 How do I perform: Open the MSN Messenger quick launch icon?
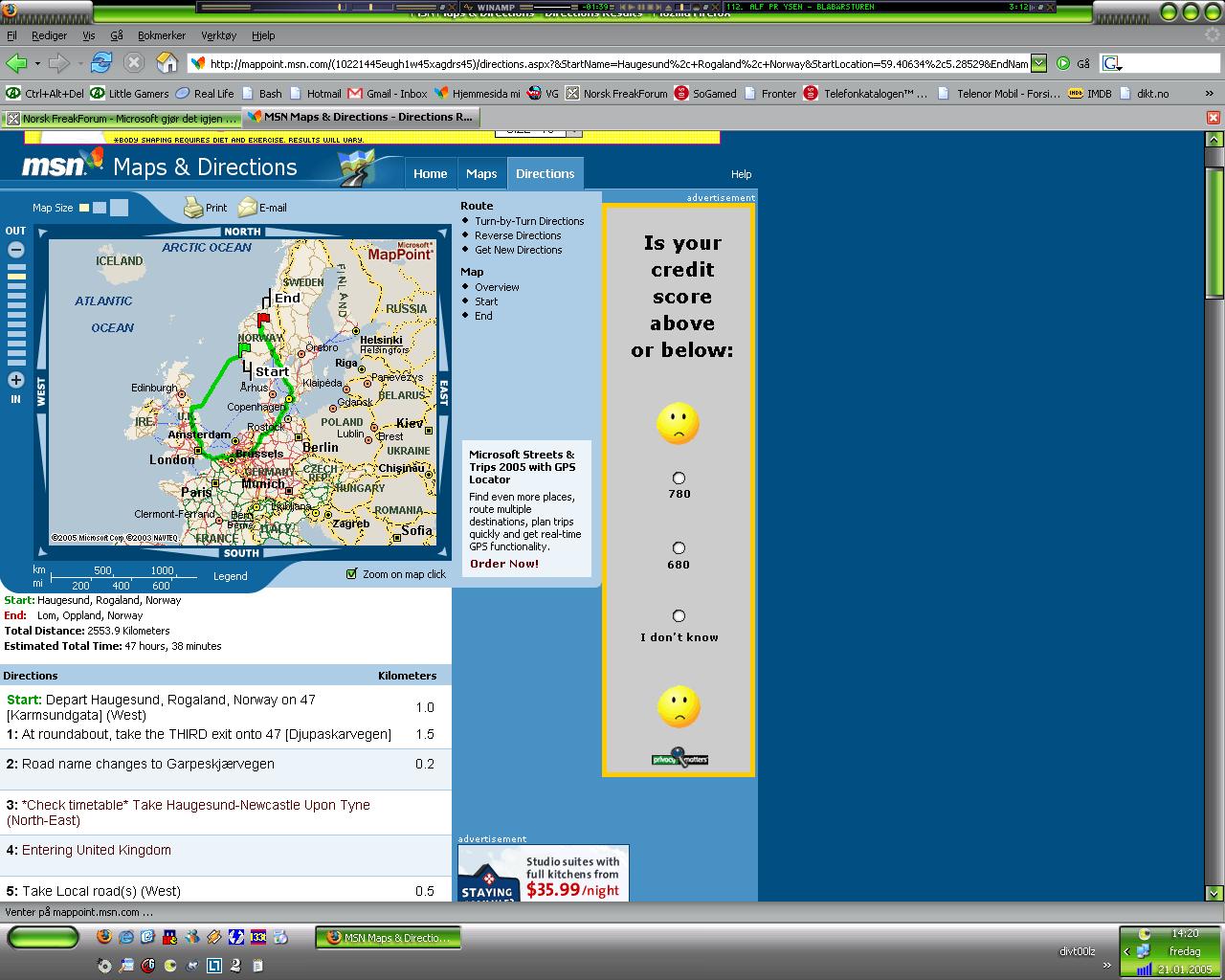192,937
